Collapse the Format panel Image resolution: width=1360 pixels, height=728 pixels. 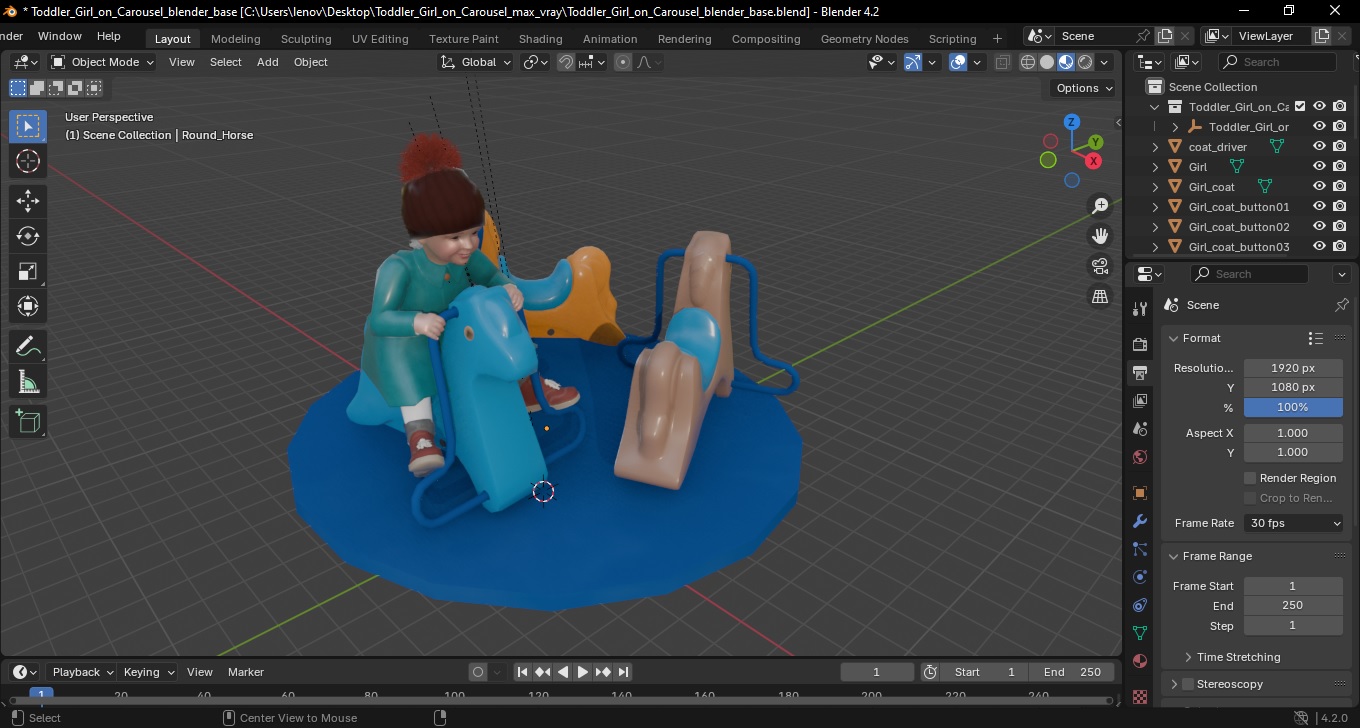[1175, 338]
